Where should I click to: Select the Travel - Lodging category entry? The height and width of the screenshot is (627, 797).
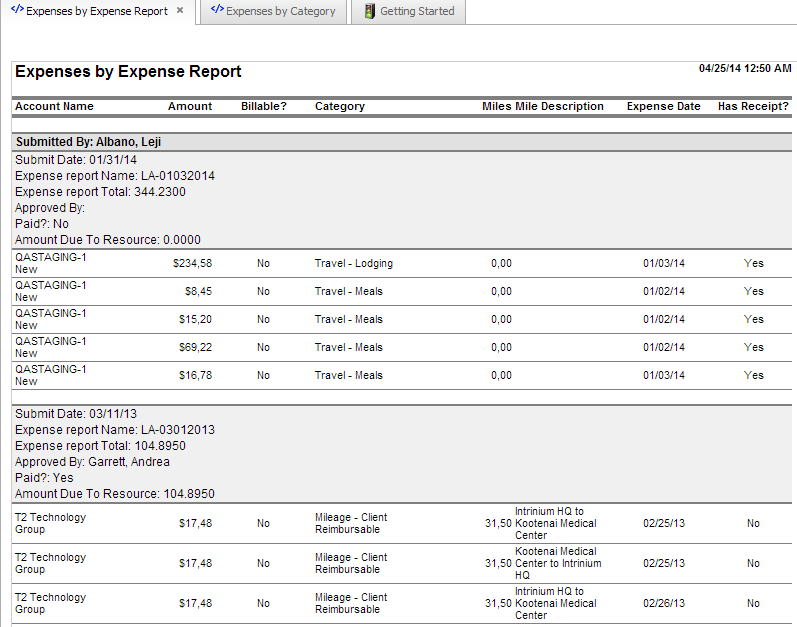coord(354,264)
